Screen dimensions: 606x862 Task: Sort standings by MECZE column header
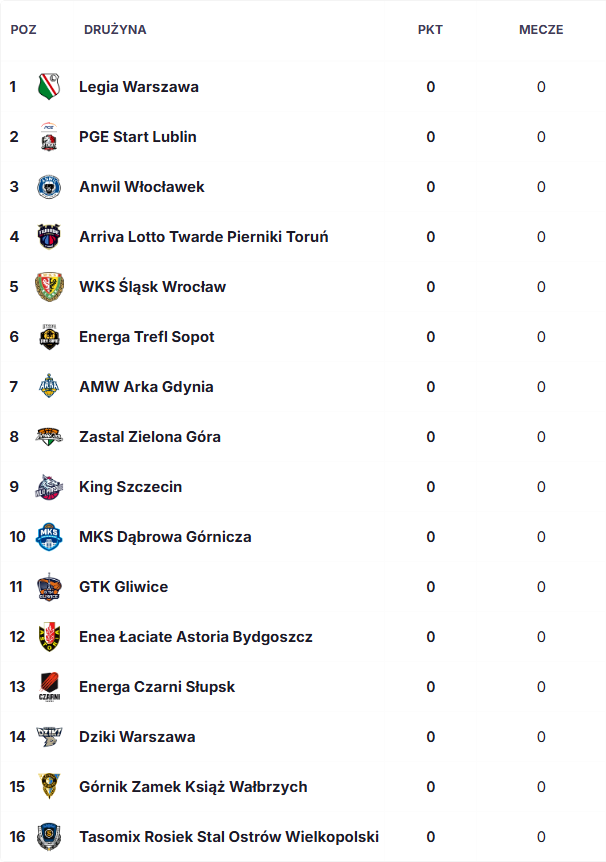[541, 30]
